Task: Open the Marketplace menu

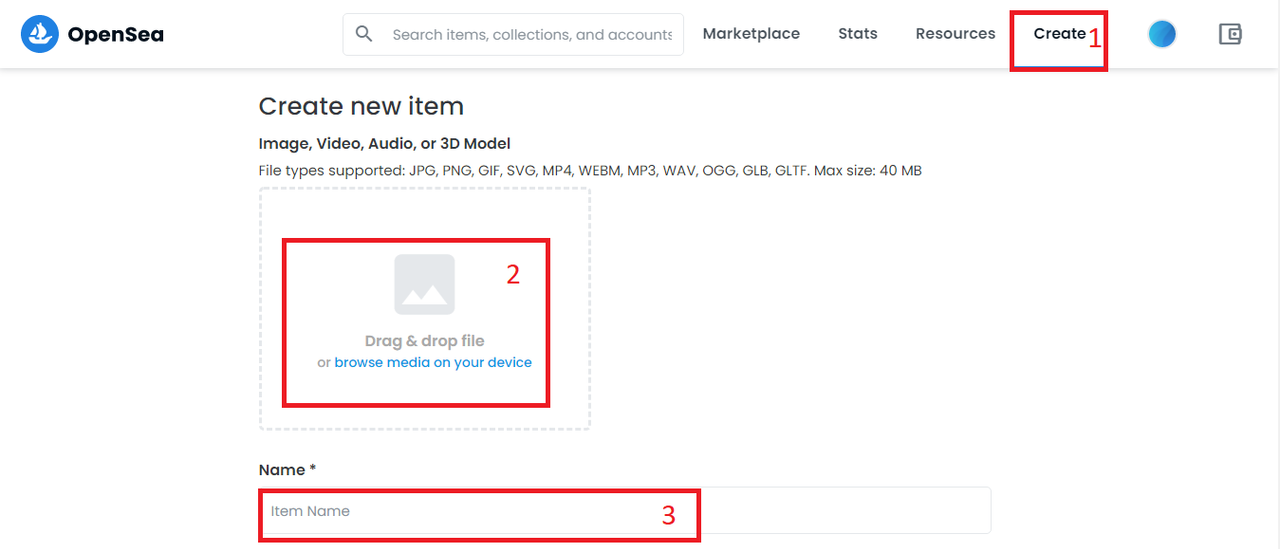Action: click(x=751, y=34)
